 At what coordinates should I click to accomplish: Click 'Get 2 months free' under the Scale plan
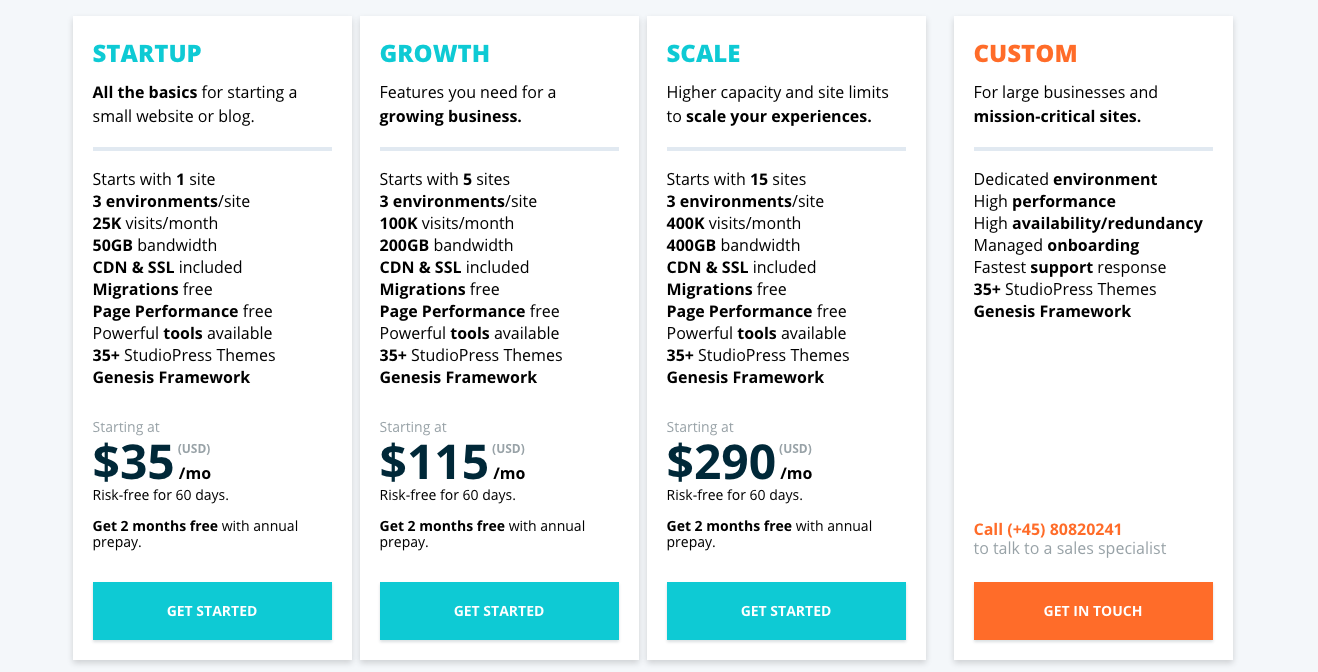pos(729,526)
